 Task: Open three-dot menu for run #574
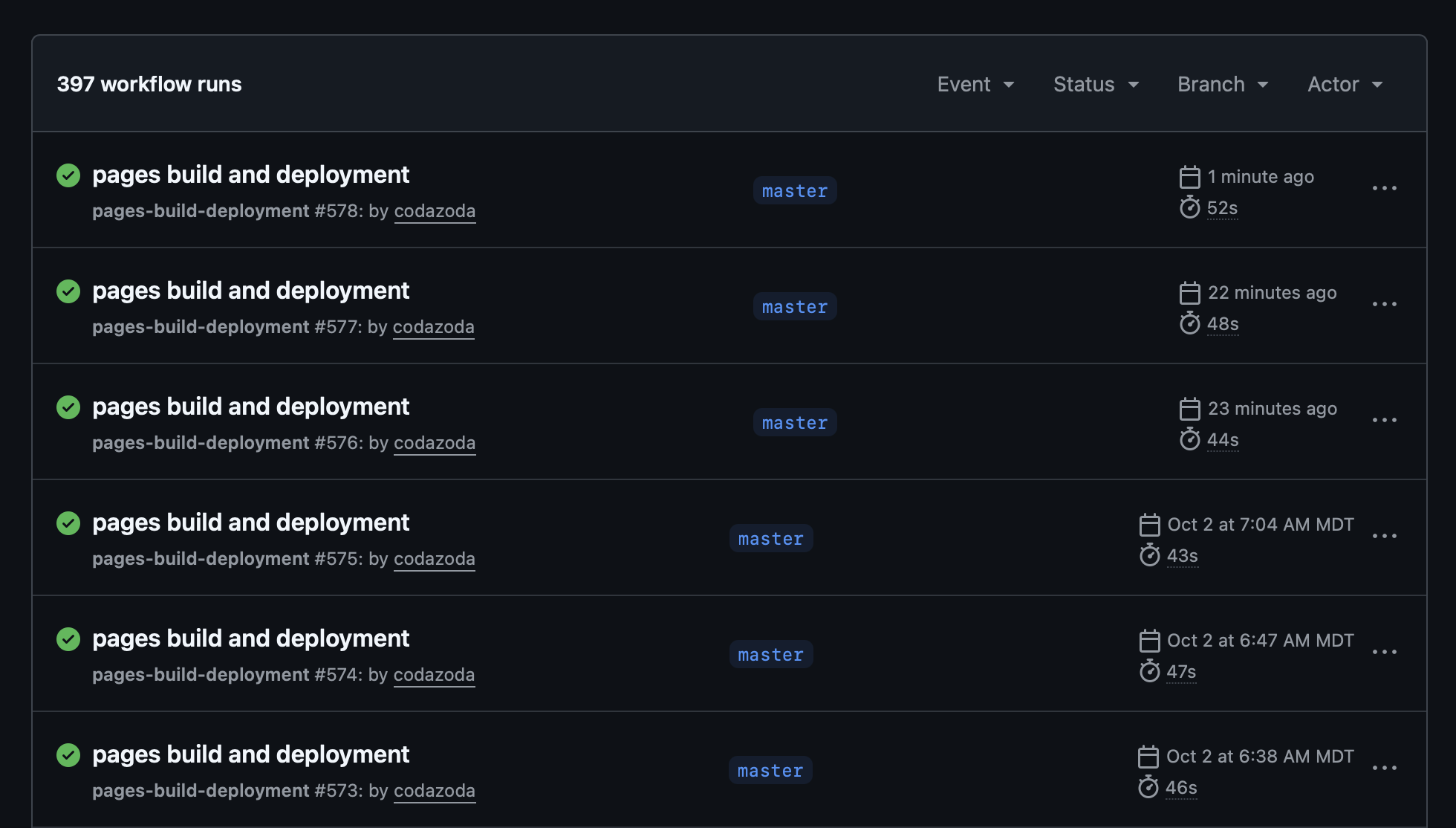click(1384, 653)
